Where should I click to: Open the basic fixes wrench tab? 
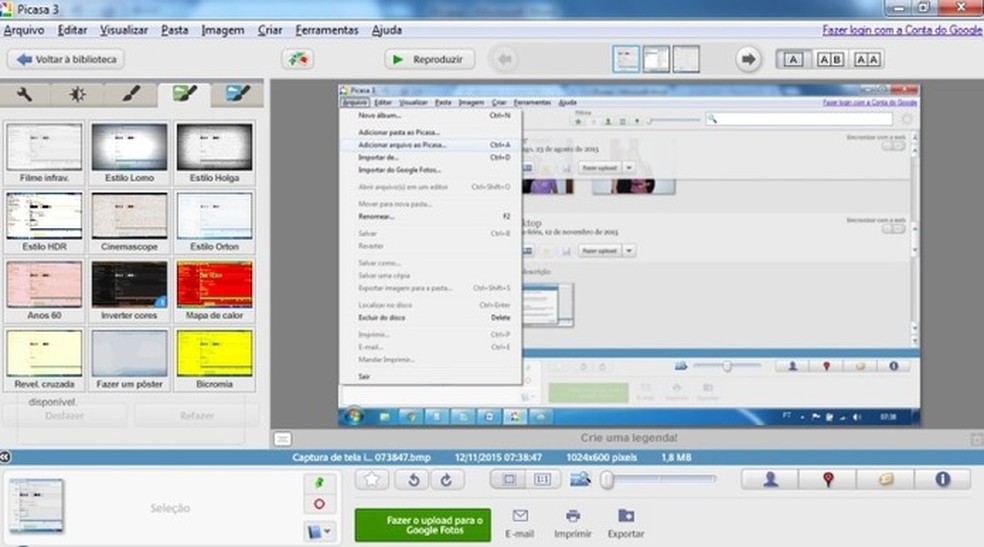pos(26,95)
